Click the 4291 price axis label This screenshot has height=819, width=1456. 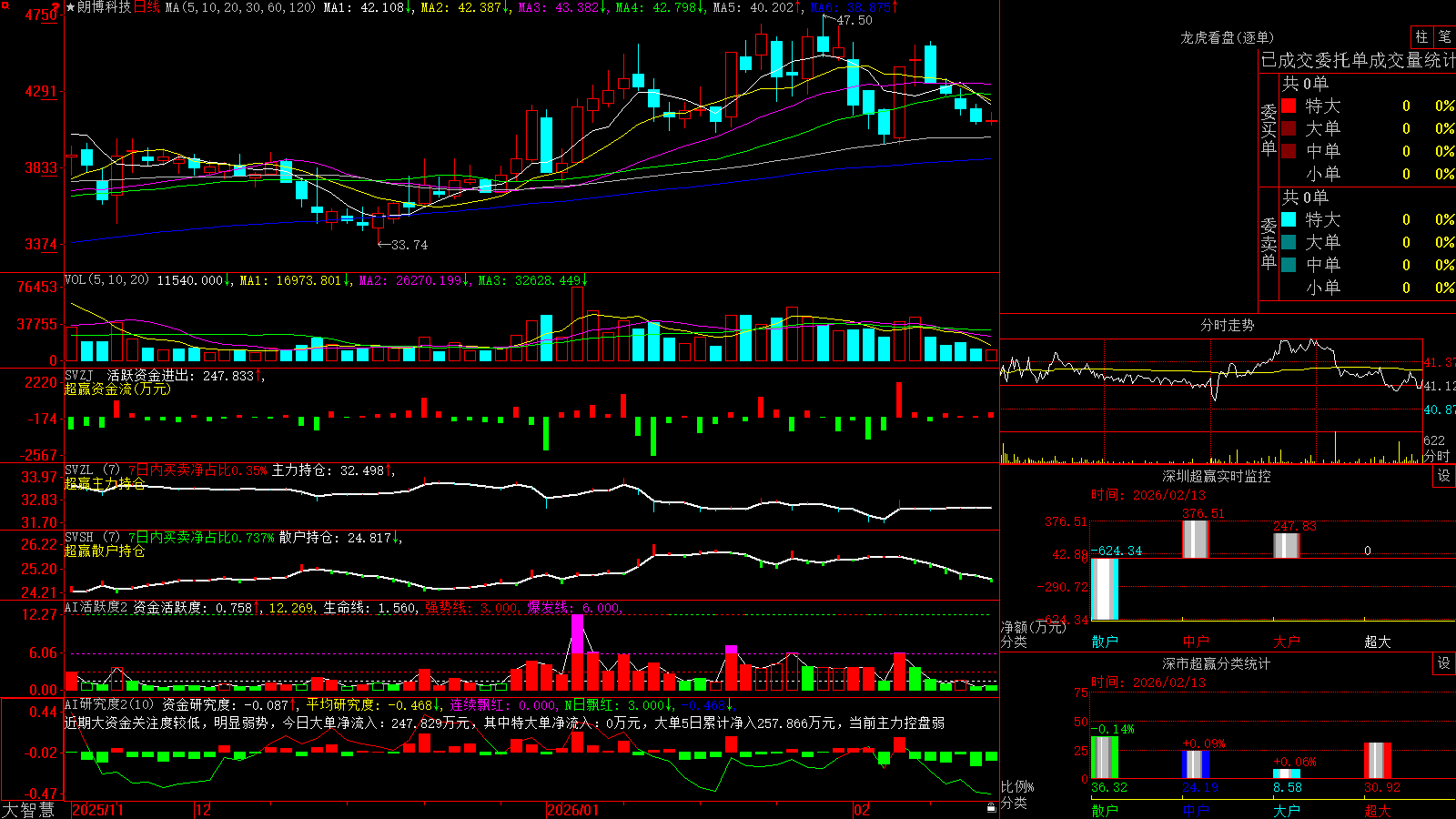[x=41, y=91]
